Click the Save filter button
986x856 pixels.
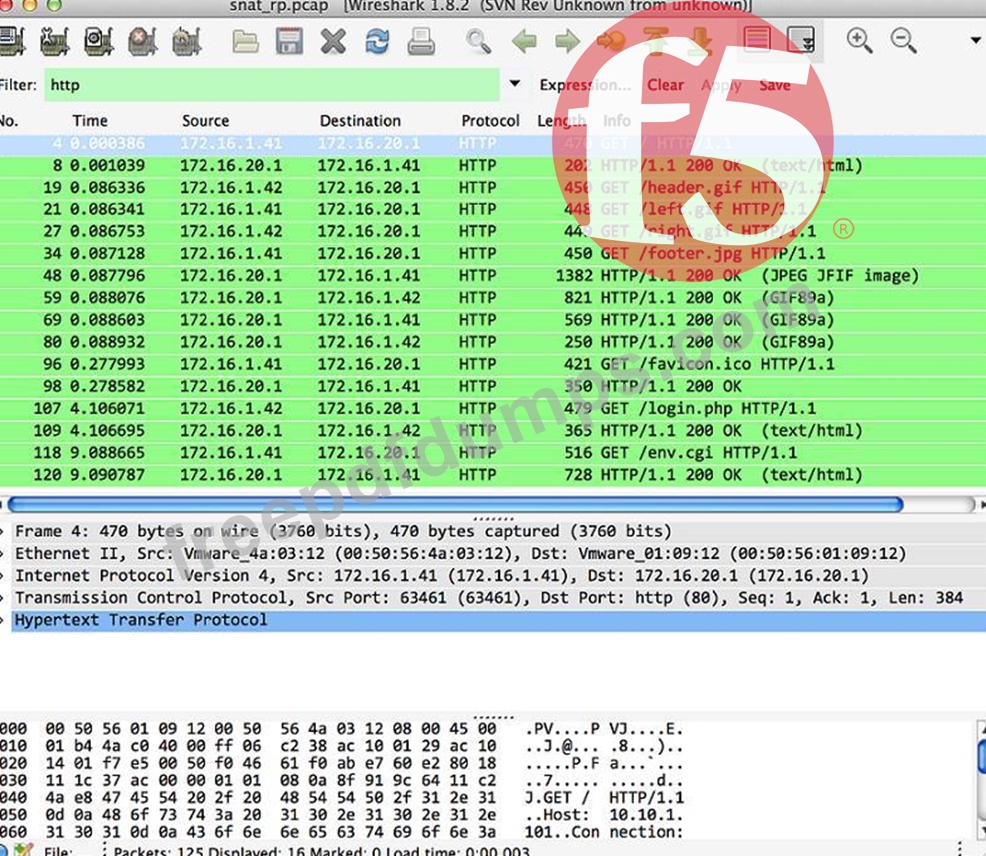[x=774, y=85]
